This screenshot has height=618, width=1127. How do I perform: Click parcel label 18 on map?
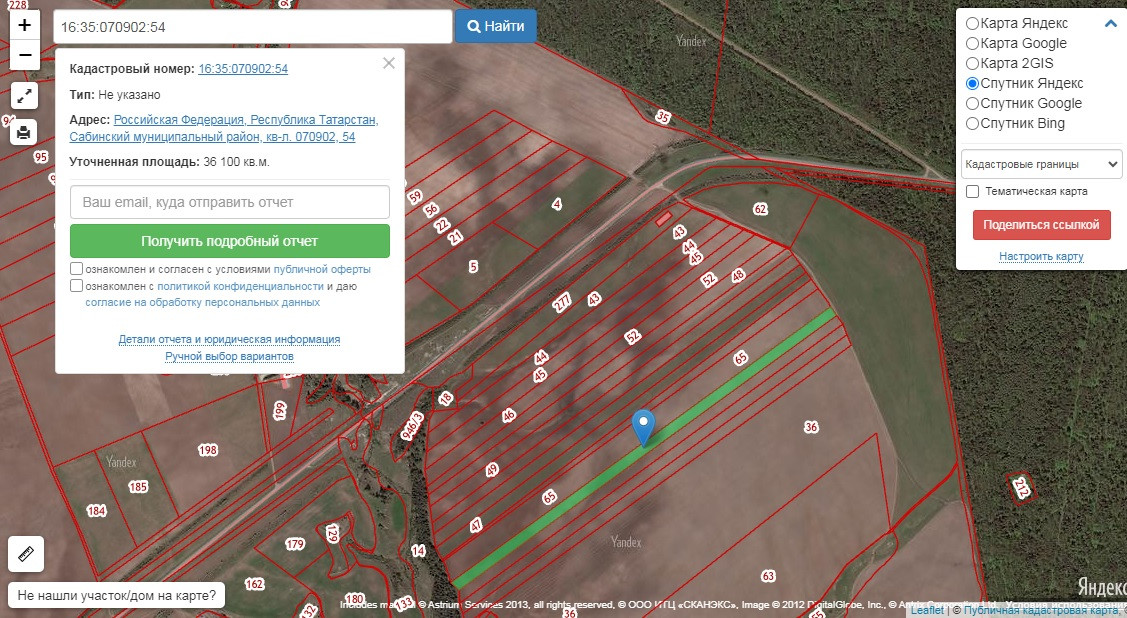click(446, 398)
